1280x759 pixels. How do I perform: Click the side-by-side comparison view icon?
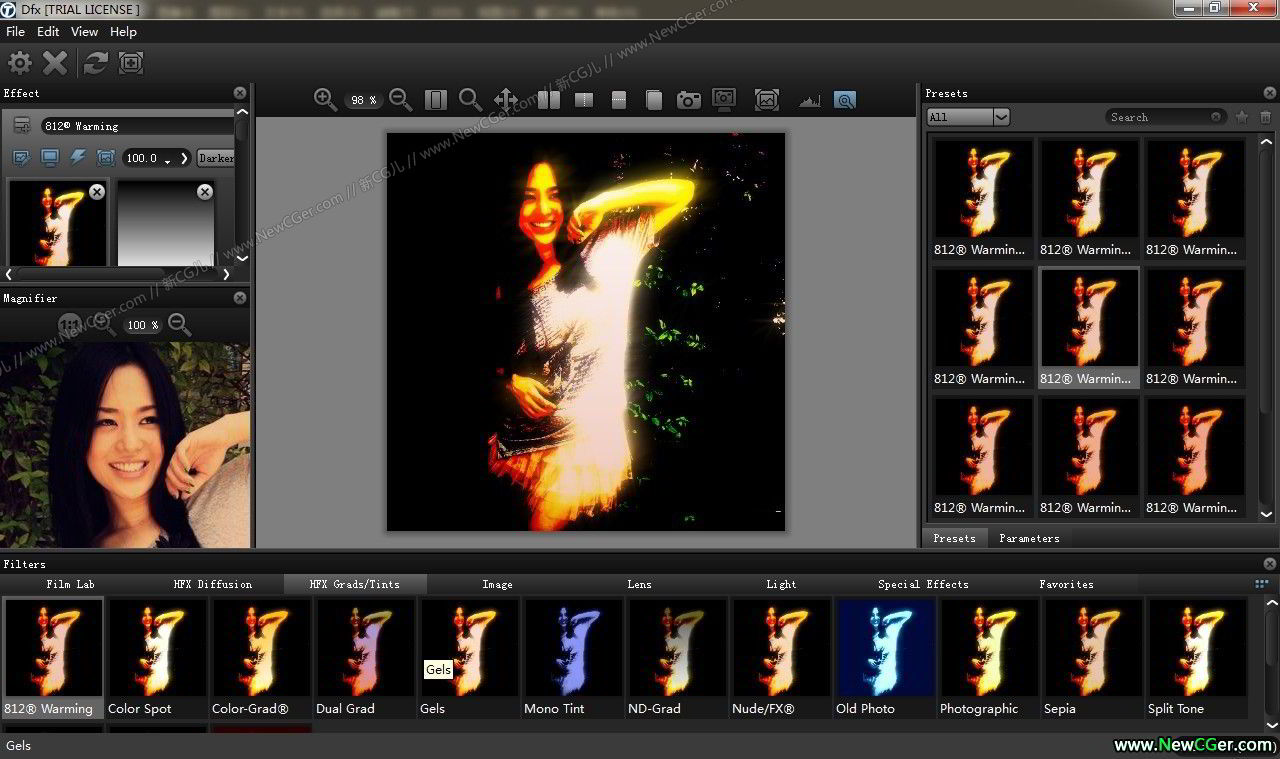click(x=548, y=100)
